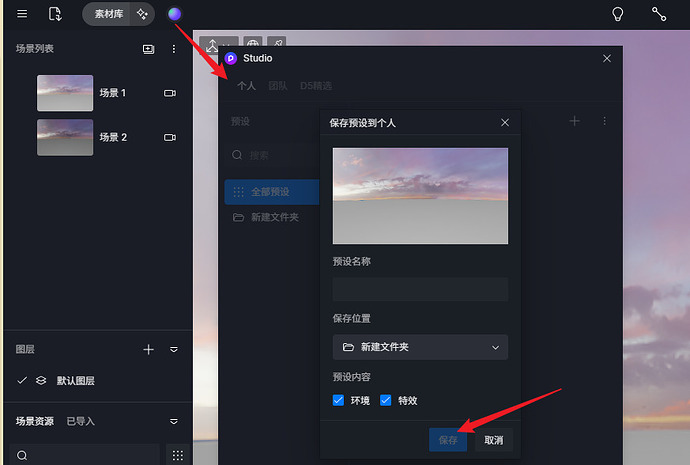Click the preset preview image in dialog
This screenshot has height=465, width=690.
click(420, 196)
